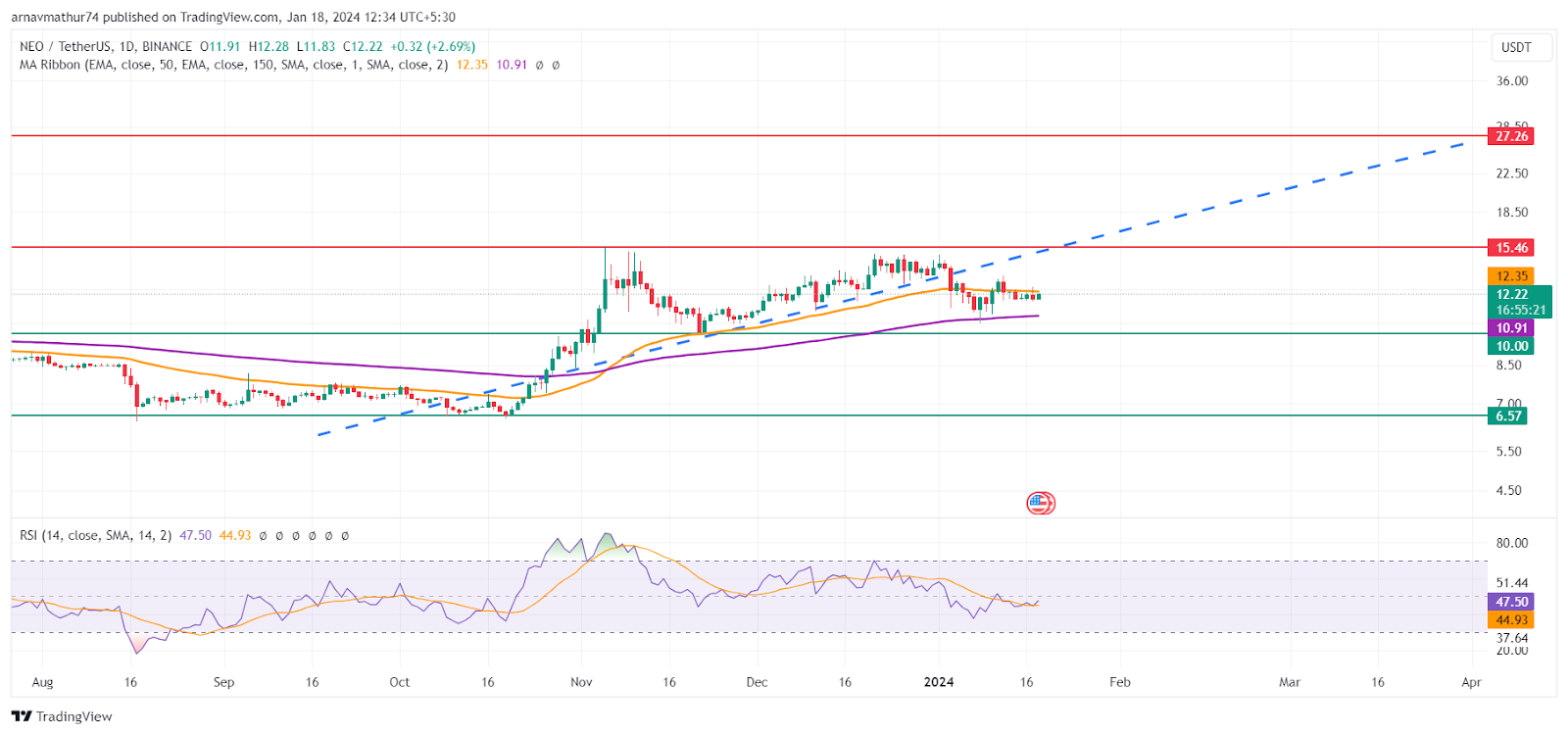Click the Dec label on time axis
1568x735 pixels.
click(757, 682)
